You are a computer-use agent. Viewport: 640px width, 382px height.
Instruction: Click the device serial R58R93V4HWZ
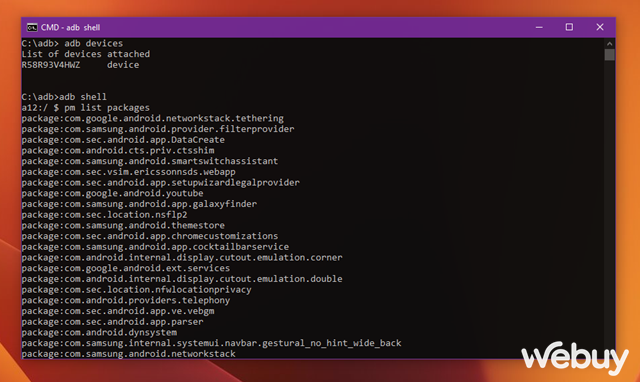[x=51, y=65]
